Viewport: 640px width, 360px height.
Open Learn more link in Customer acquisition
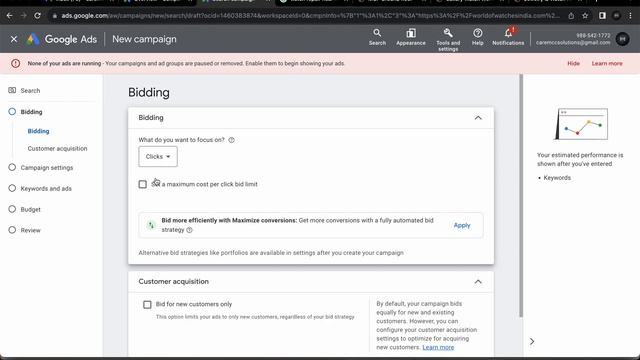click(x=438, y=347)
